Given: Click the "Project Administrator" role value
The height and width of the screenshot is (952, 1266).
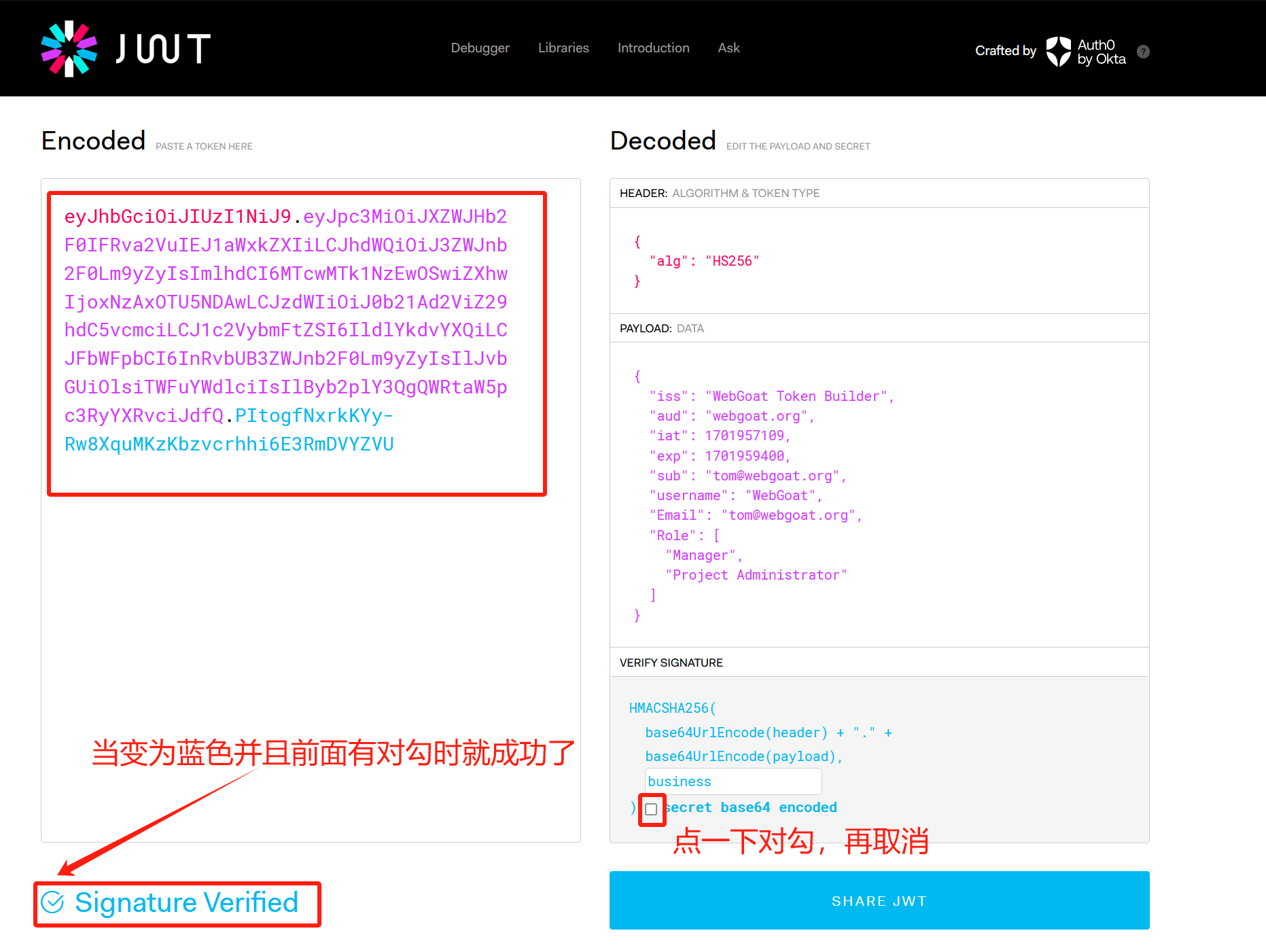Looking at the screenshot, I should pos(756,575).
